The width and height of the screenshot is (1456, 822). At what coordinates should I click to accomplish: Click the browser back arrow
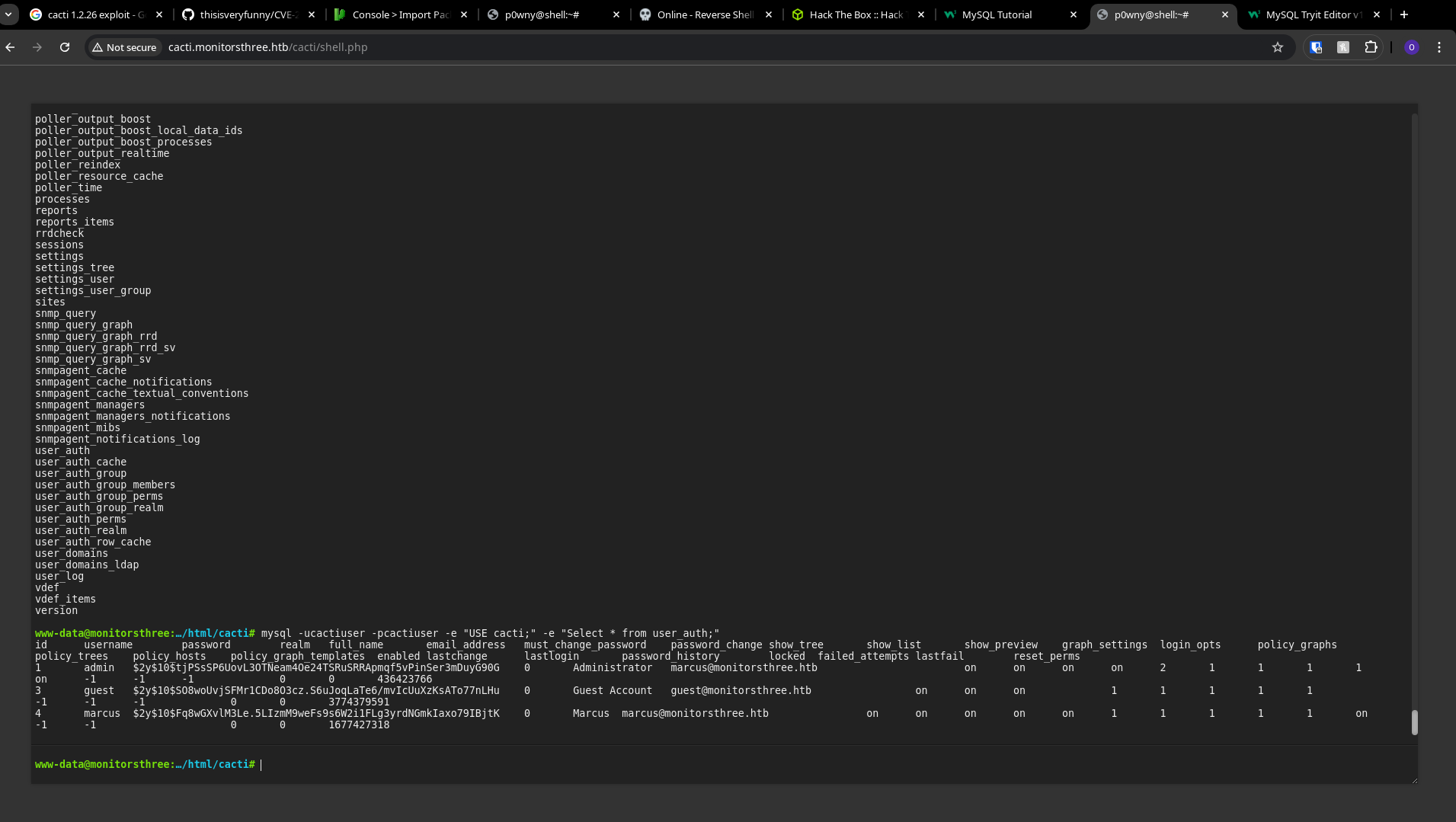pyautogui.click(x=10, y=47)
